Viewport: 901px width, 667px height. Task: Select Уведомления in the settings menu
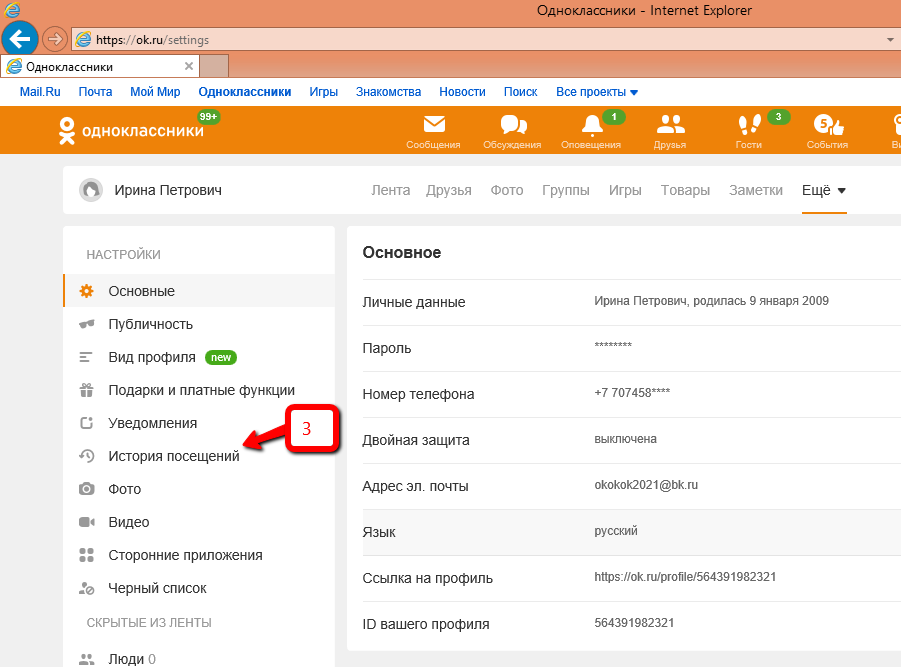pos(199,423)
